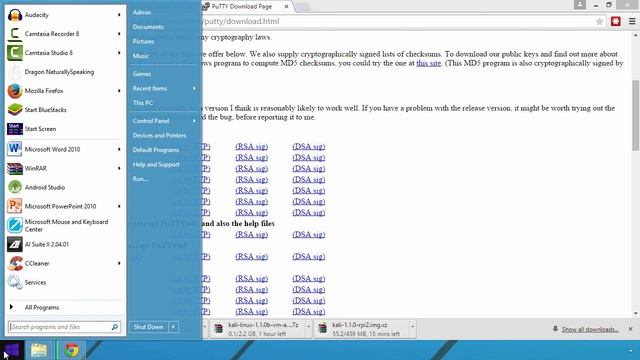The image size is (640, 360).
Task: Click the Windows Start button
Action: pyautogui.click(x=12, y=350)
